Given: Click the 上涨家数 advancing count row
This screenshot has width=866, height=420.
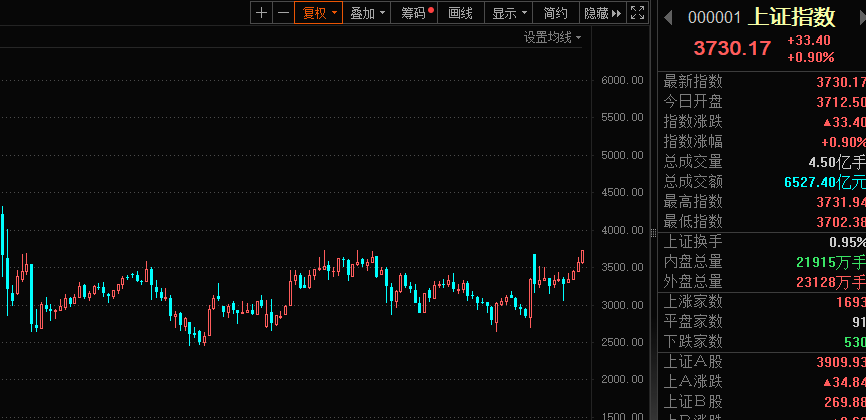Looking at the screenshot, I should tap(762, 301).
